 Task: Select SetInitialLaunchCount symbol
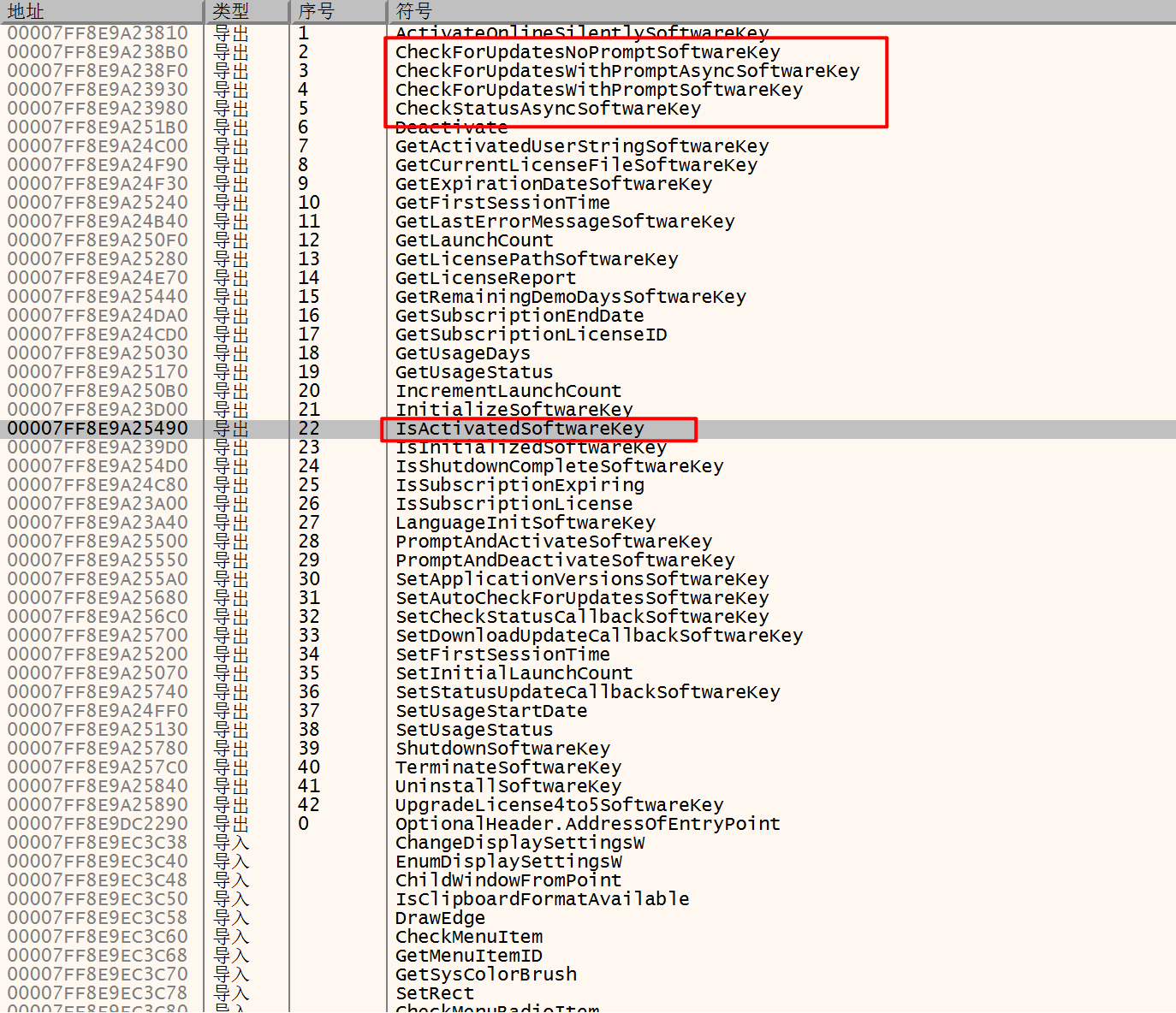(x=514, y=673)
